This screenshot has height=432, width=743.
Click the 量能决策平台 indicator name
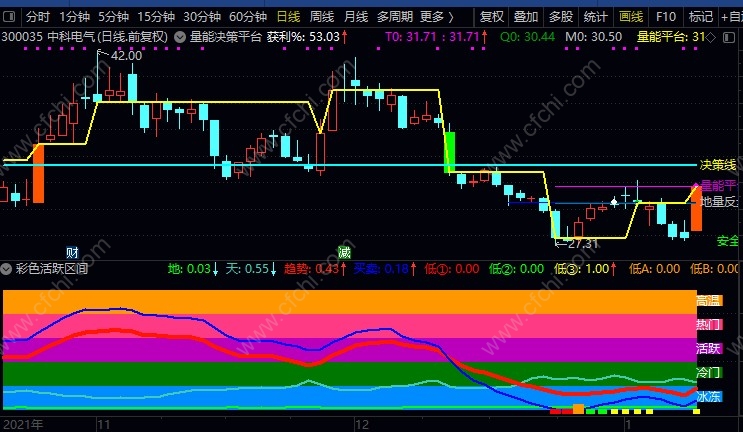coord(226,37)
